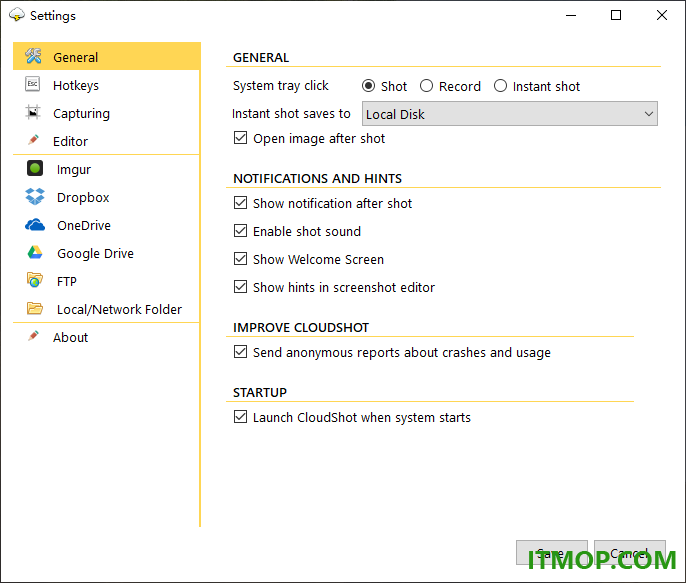The width and height of the screenshot is (686, 583).
Task: Open the General settings page
Action: click(107, 56)
